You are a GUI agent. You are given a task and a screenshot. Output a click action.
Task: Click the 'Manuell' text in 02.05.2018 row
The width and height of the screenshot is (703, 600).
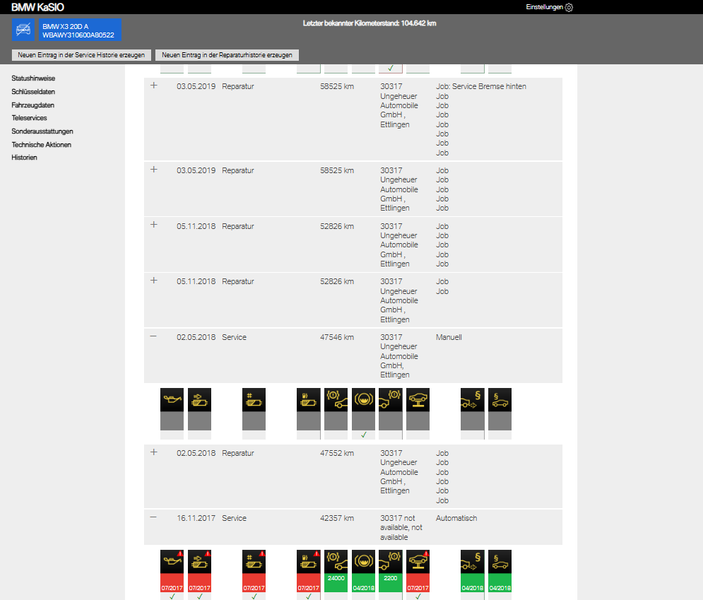pos(449,337)
